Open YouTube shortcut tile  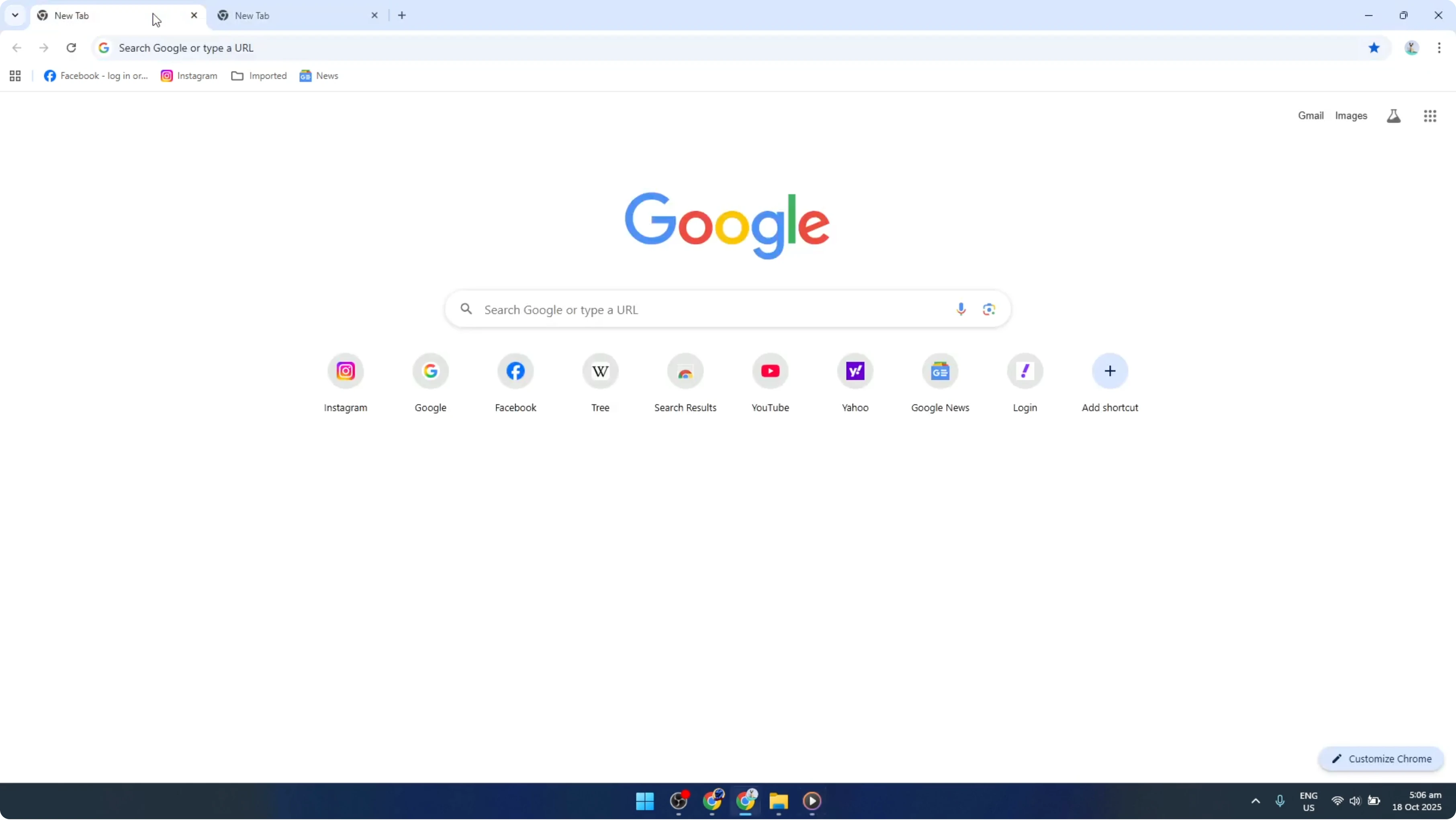tap(771, 383)
